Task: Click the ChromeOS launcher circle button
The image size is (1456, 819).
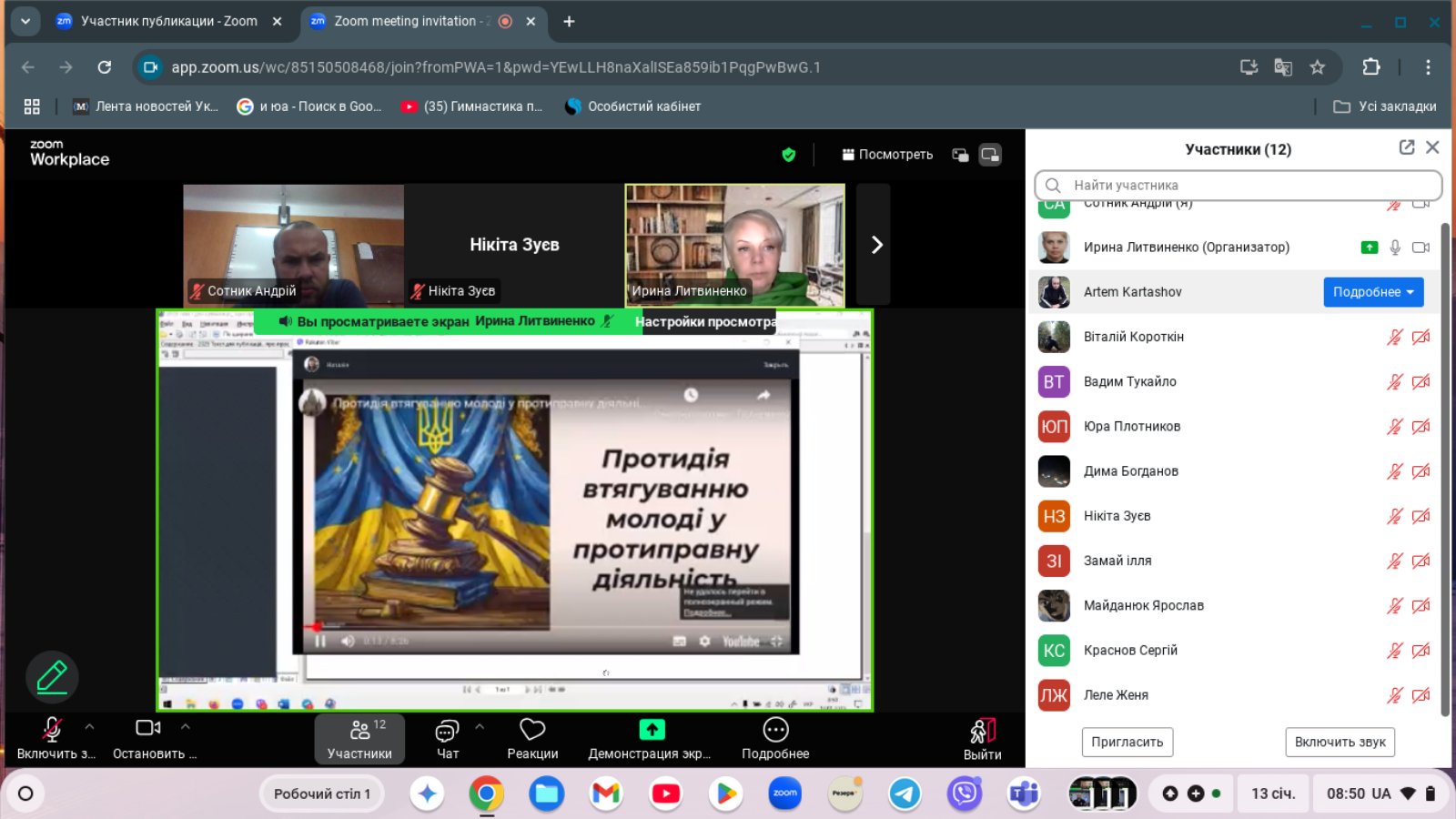Action: point(25,794)
